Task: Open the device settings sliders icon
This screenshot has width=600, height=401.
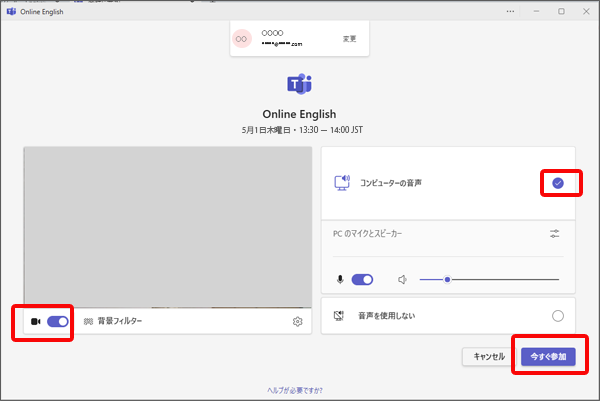Action: tap(554, 234)
